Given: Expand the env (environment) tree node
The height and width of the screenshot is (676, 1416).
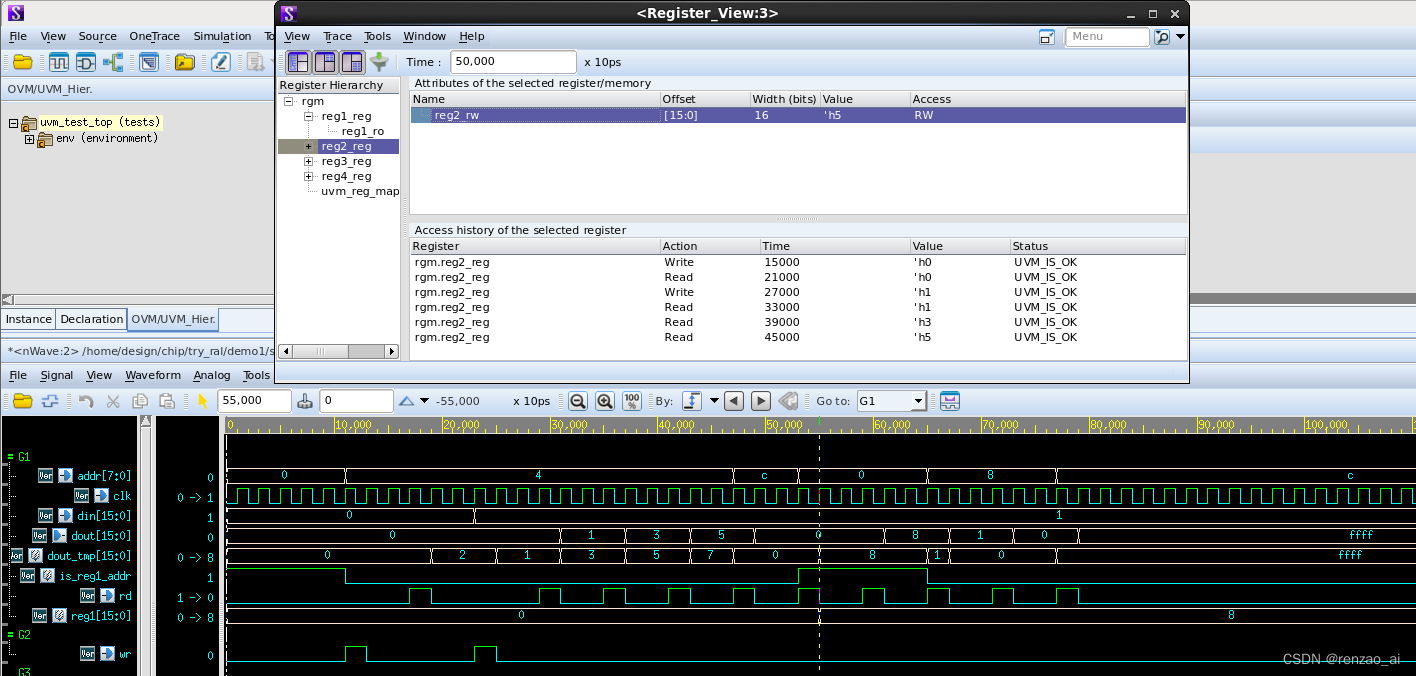Looking at the screenshot, I should [29, 139].
